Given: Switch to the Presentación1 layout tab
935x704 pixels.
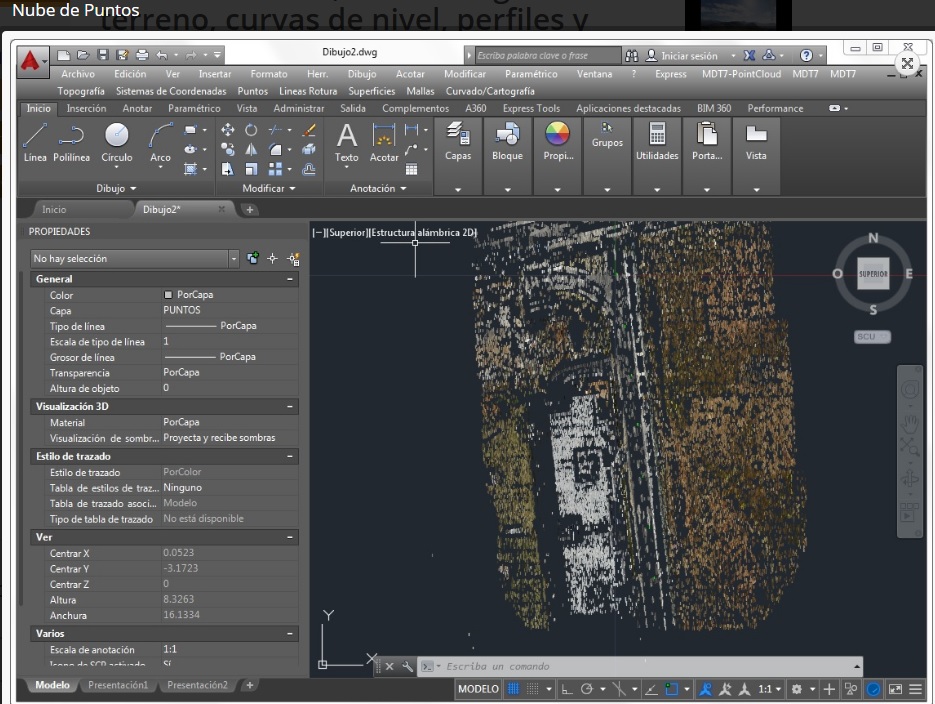Looking at the screenshot, I should (117, 685).
